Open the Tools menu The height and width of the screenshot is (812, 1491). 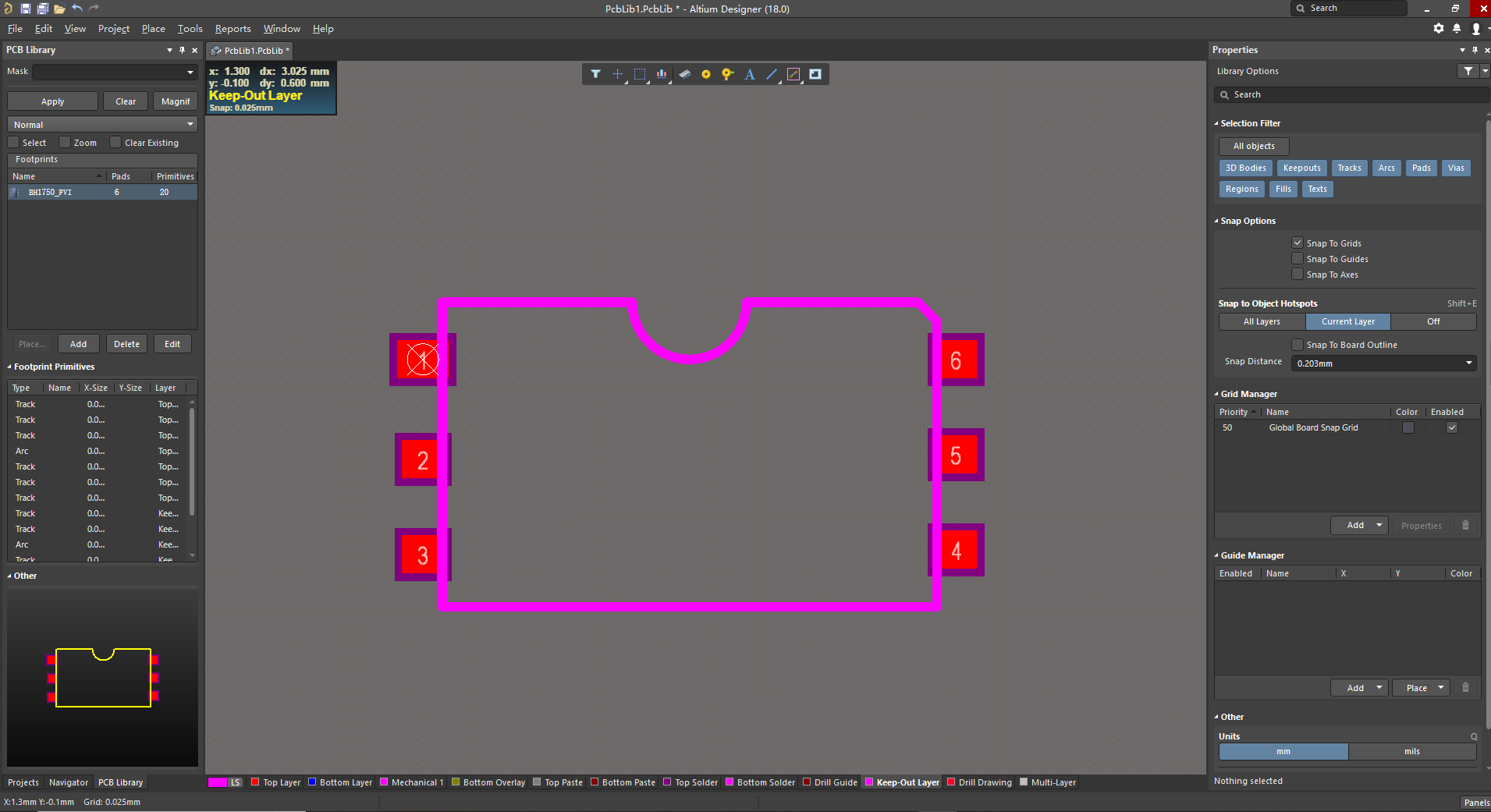click(x=190, y=29)
